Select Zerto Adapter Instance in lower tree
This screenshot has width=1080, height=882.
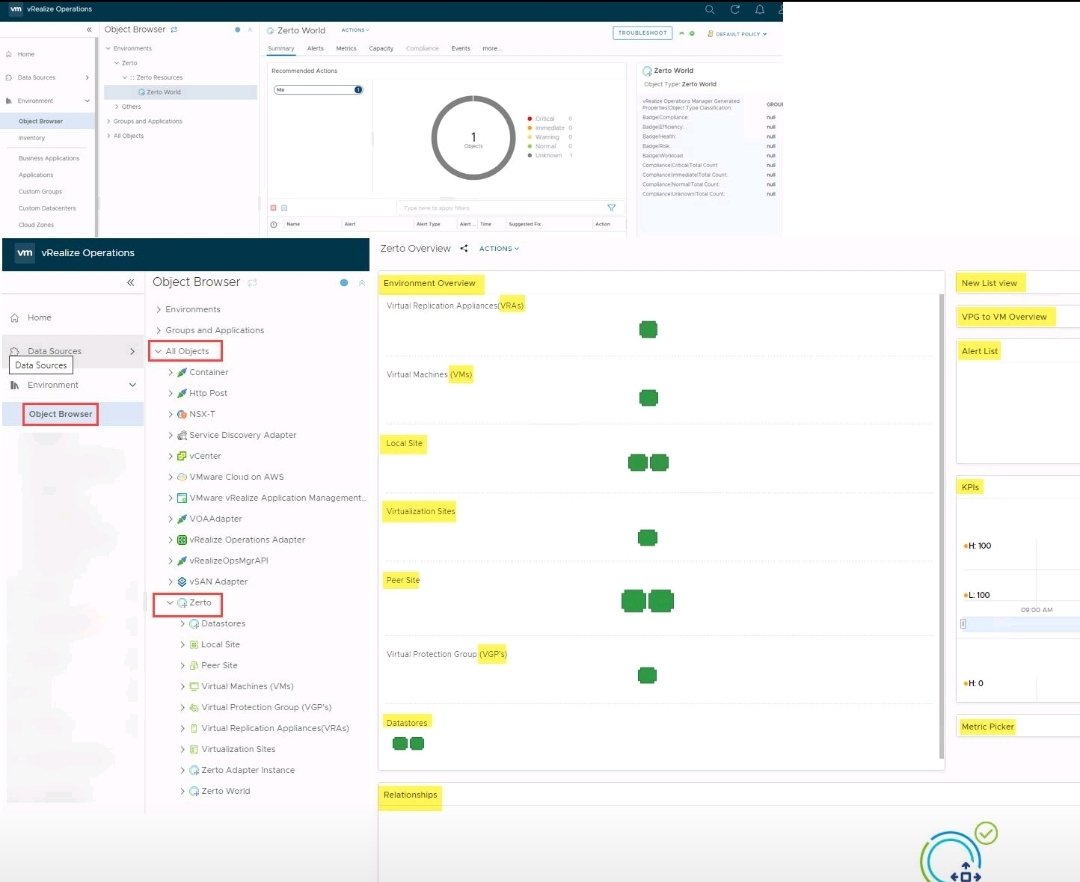coord(248,770)
